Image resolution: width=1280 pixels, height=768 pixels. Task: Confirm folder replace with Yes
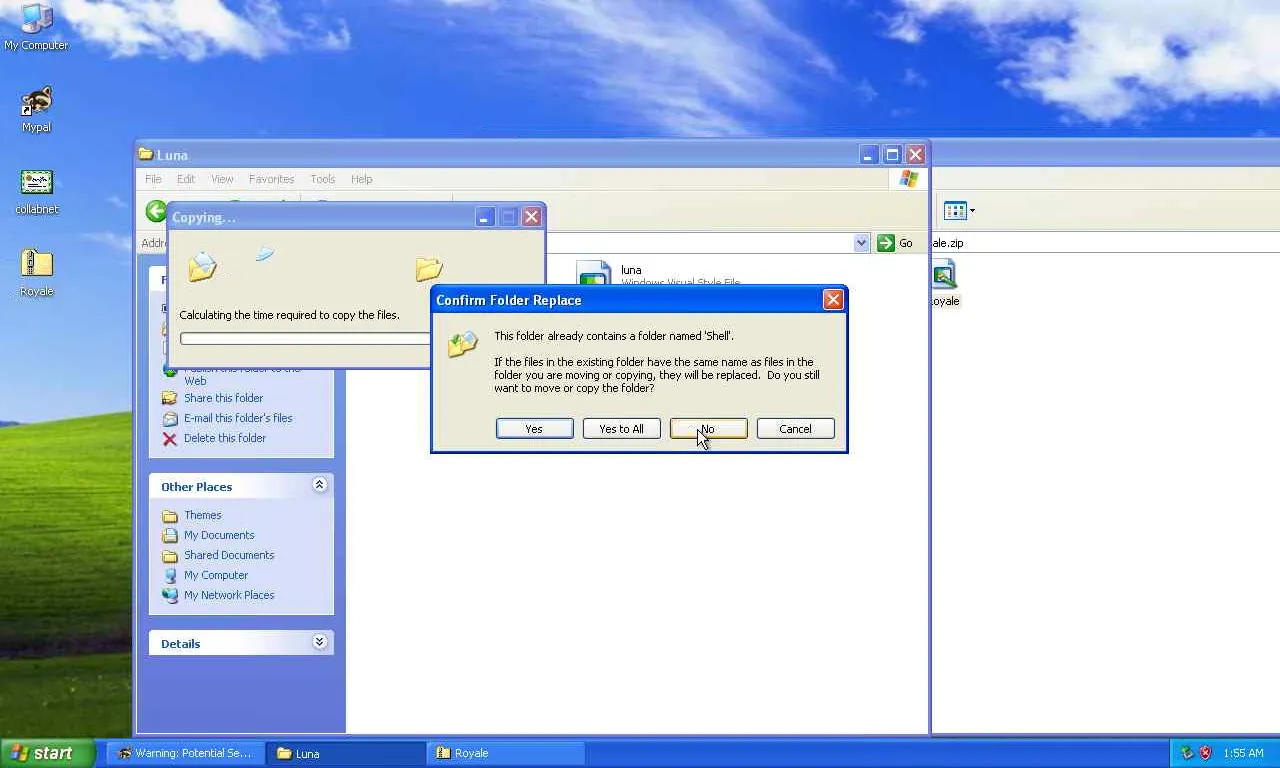coord(535,429)
